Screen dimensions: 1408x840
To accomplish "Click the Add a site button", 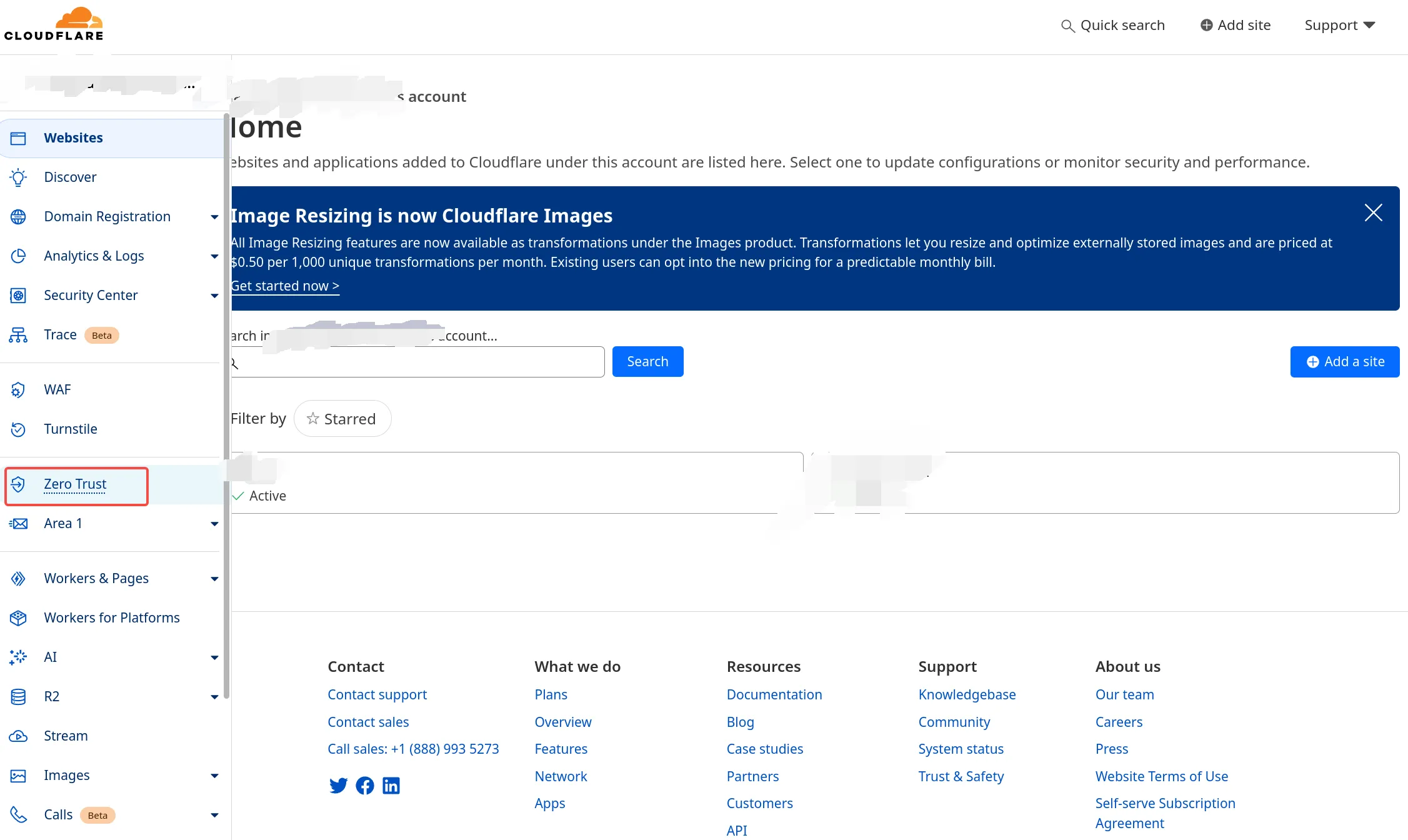I will [1344, 362].
